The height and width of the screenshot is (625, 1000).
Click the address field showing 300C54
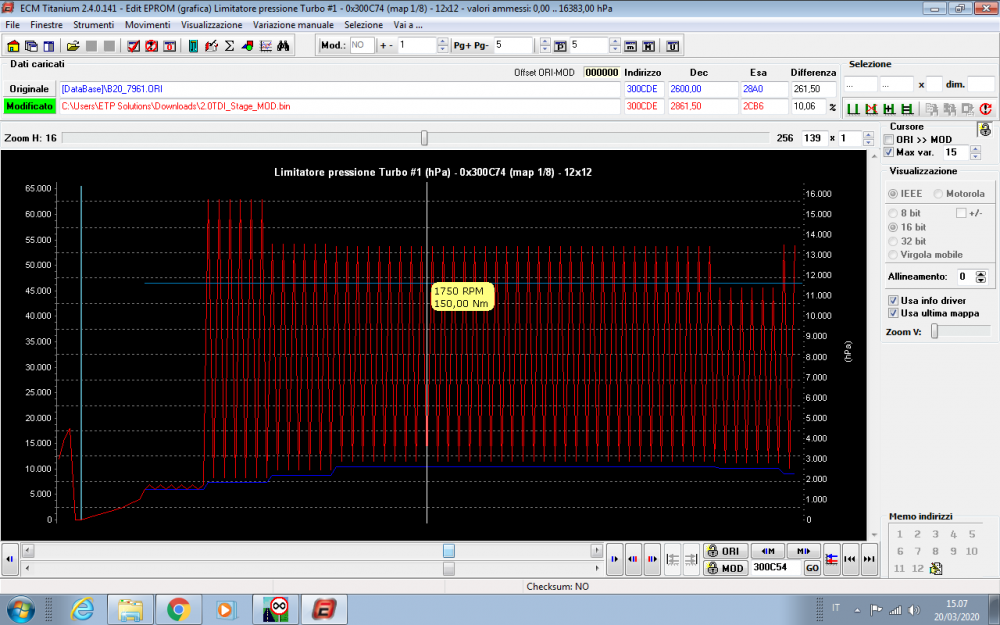776,567
